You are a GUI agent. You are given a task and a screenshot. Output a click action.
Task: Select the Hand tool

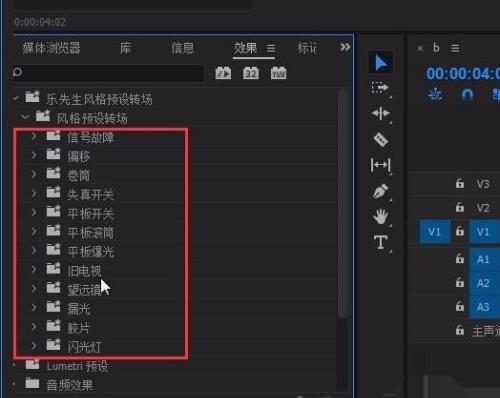click(380, 217)
